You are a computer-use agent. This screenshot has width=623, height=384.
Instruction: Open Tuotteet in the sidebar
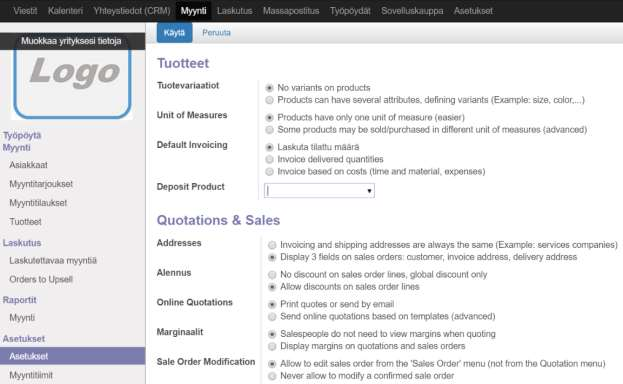point(25,221)
